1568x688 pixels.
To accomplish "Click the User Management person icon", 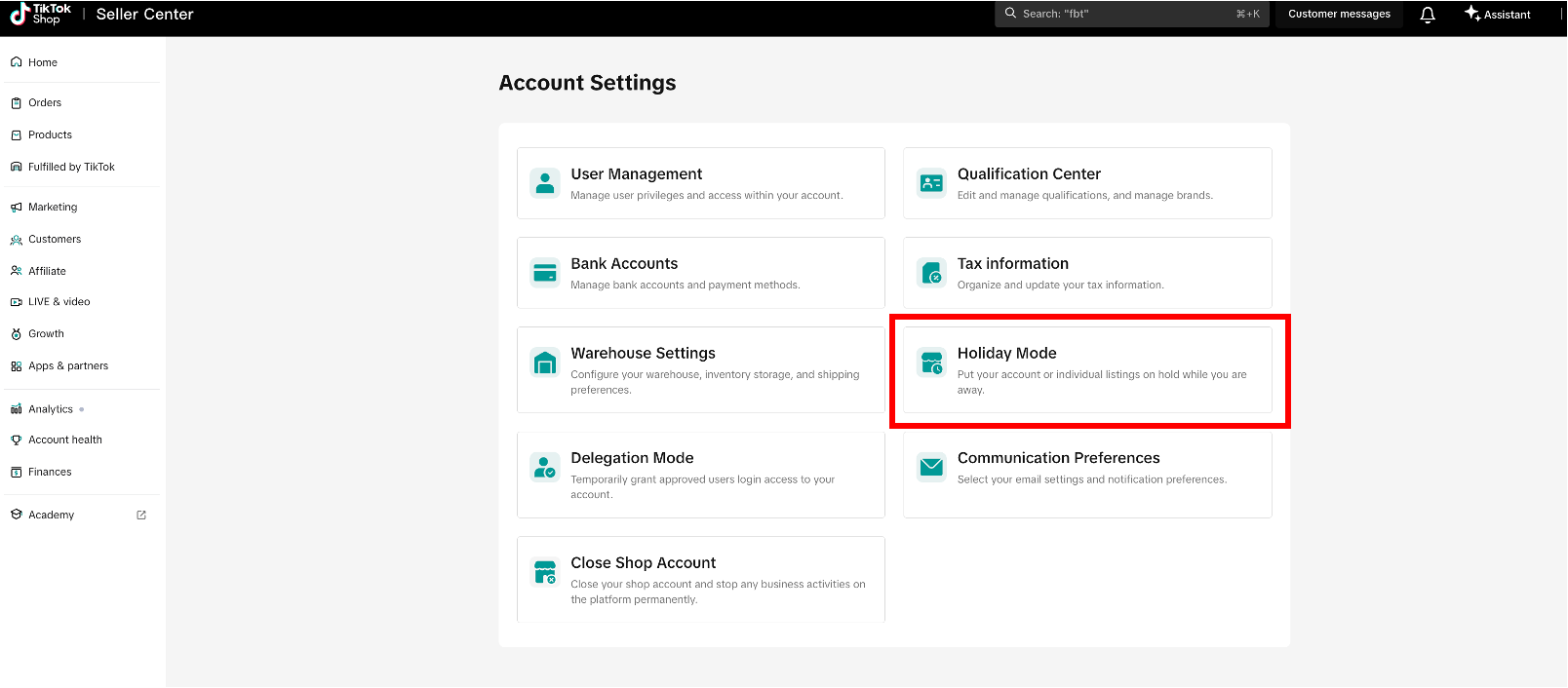I will 545,182.
